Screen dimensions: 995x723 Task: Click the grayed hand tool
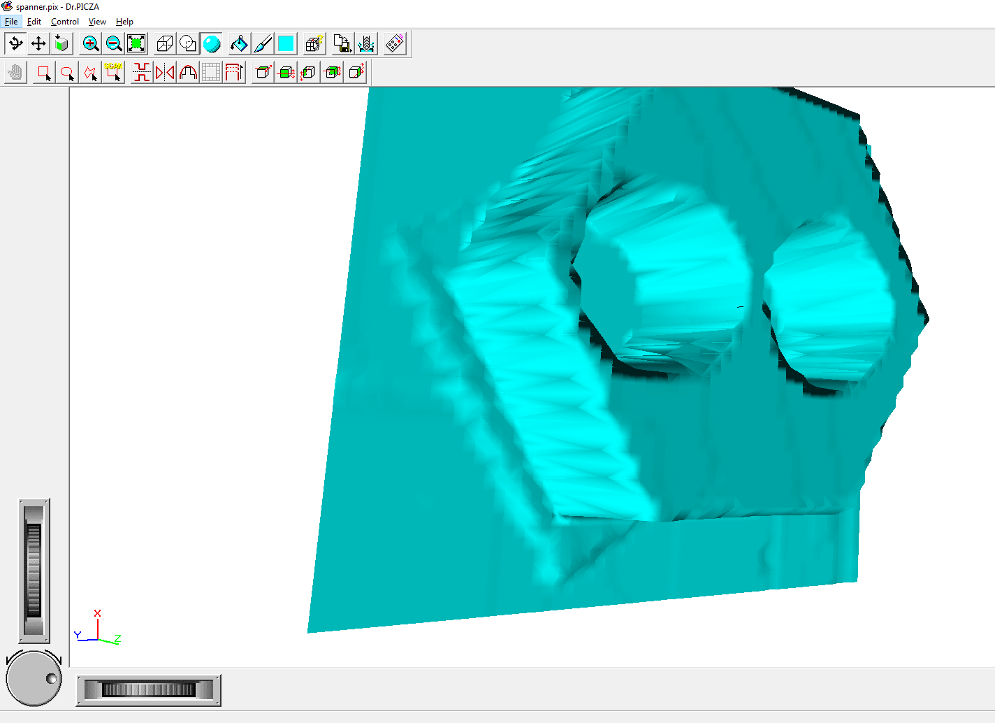(x=15, y=72)
